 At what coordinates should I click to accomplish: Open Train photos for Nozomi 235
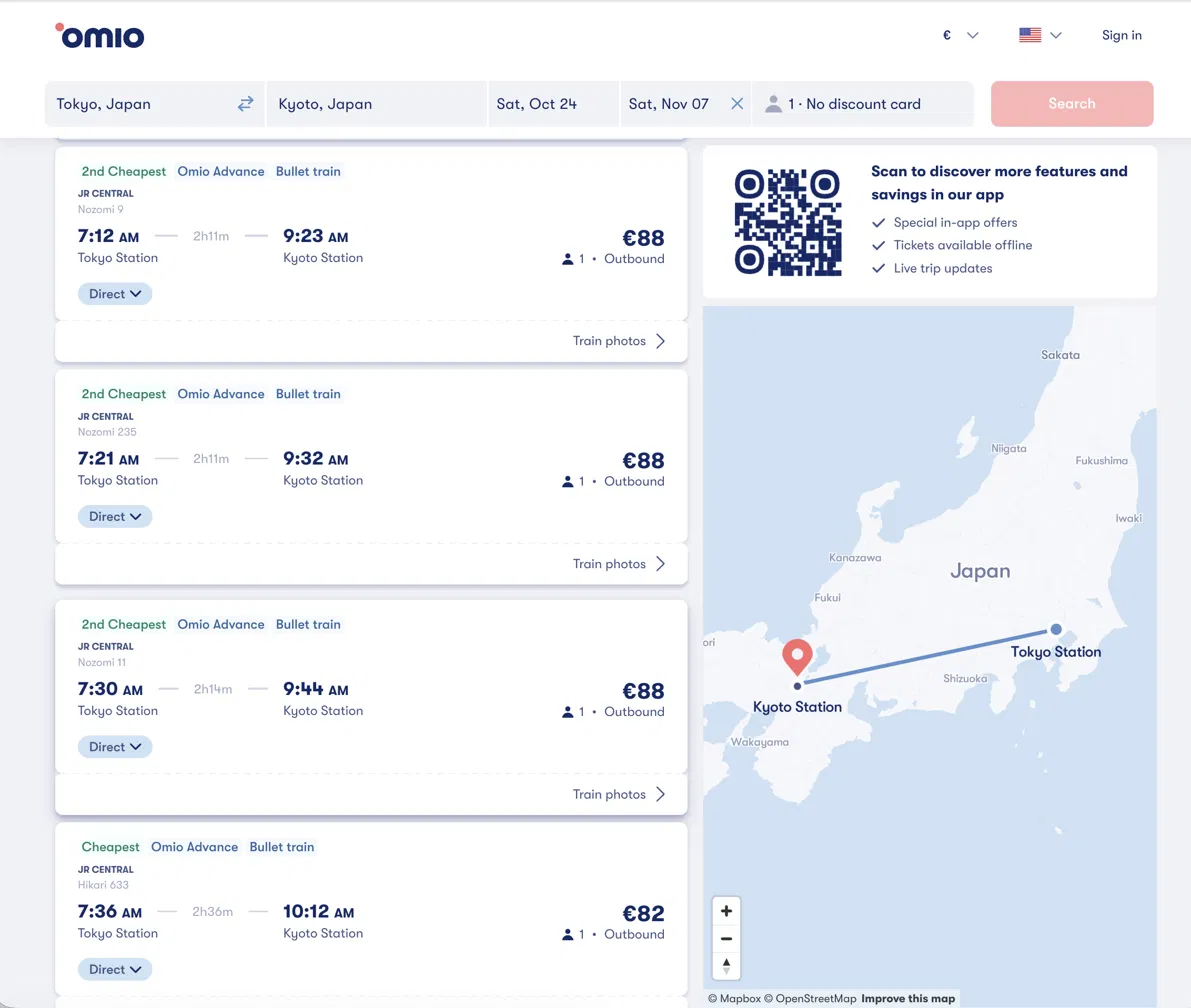(619, 564)
